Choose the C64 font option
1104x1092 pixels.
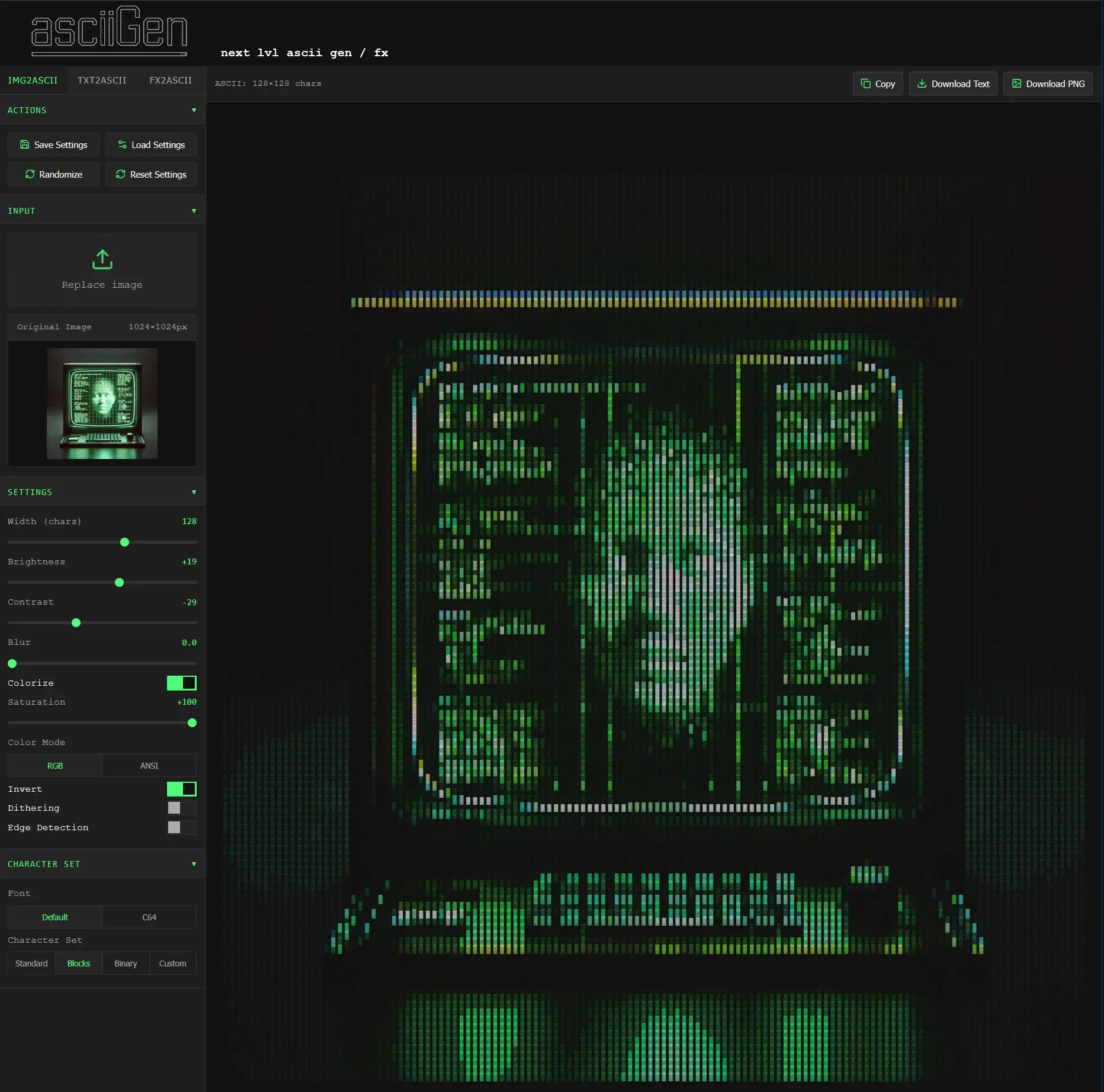[x=149, y=917]
